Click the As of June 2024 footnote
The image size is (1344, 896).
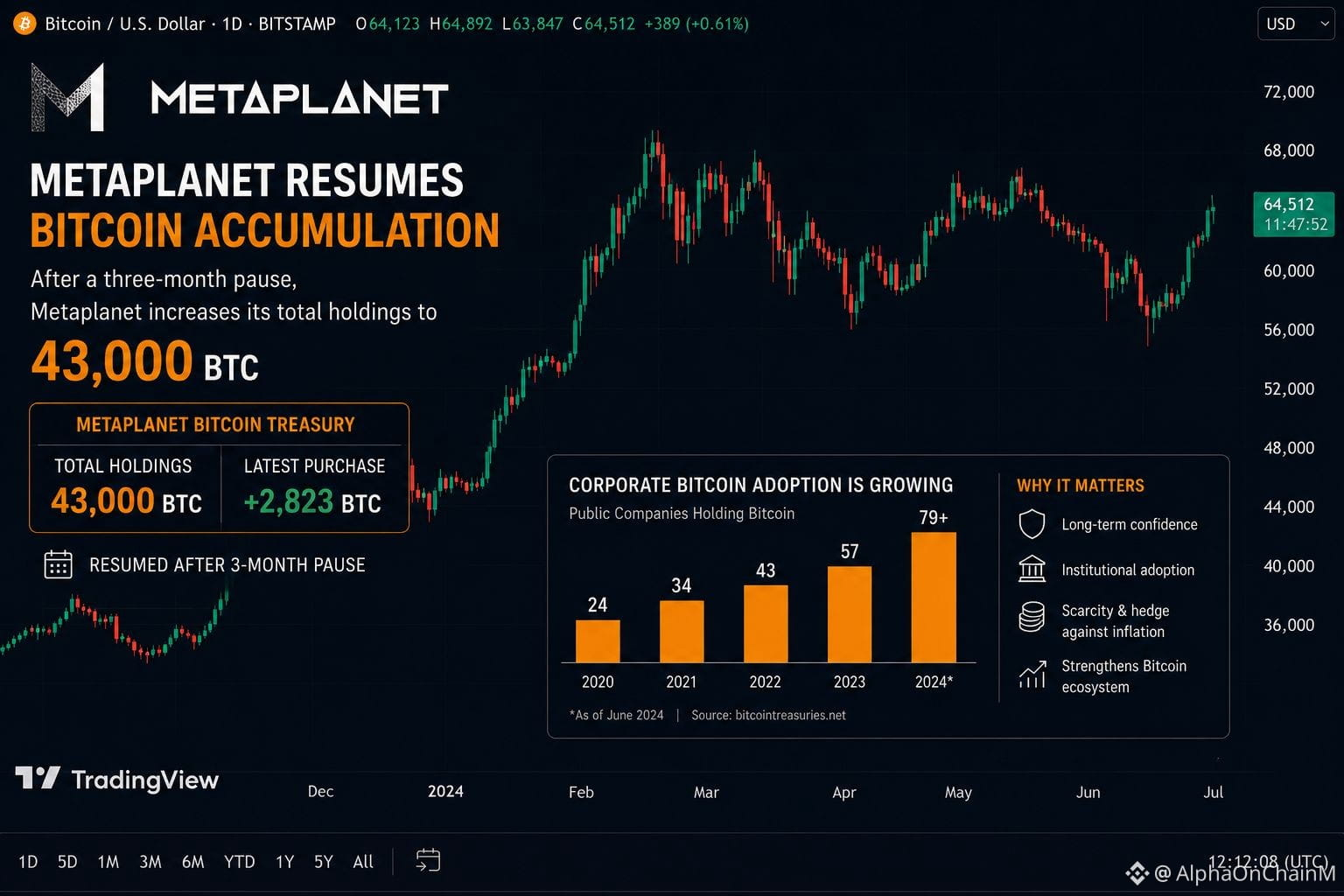click(617, 715)
